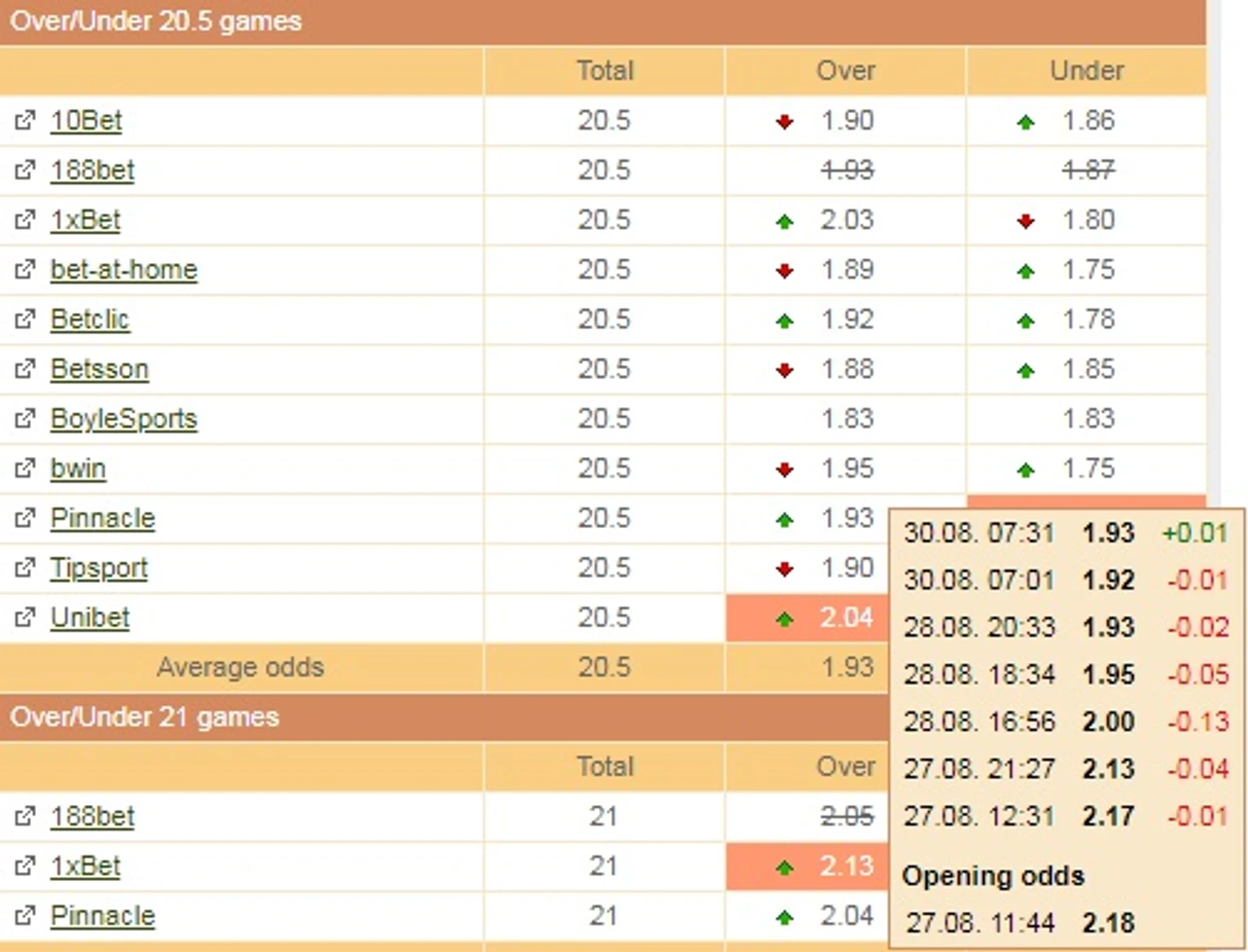Open the Betclic bookmaker link
1248x952 pixels.
[x=90, y=320]
